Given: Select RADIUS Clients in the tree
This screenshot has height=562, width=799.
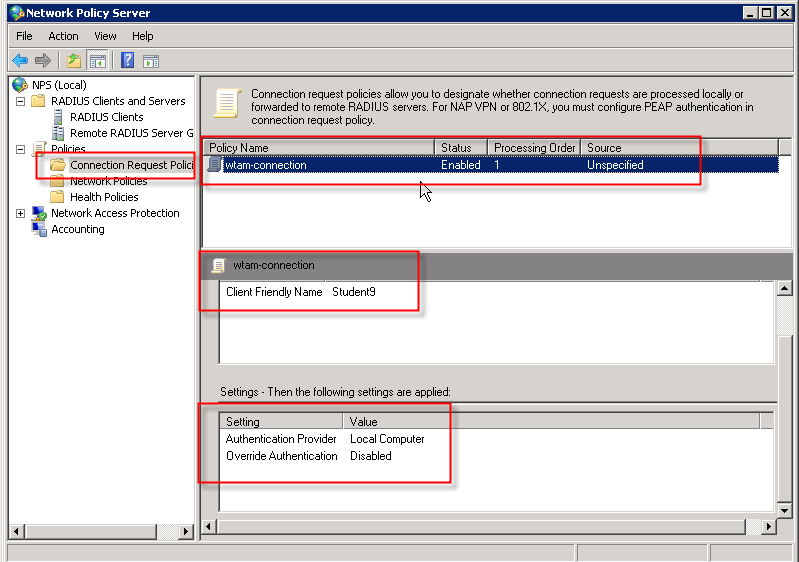Looking at the screenshot, I should click(106, 117).
